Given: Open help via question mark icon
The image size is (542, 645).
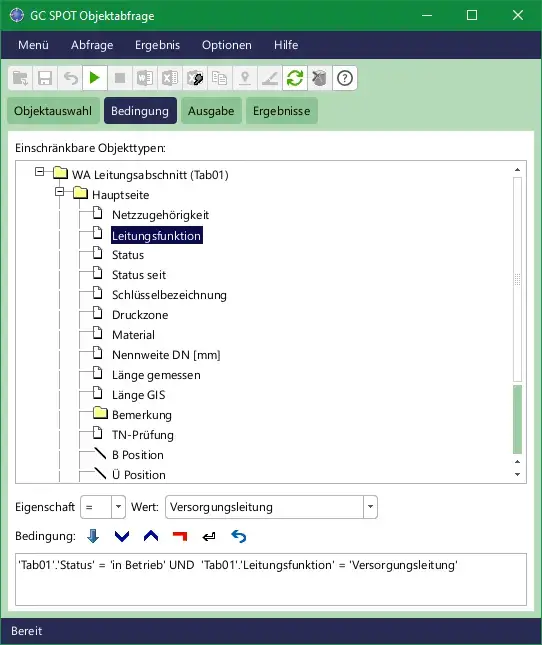Looking at the screenshot, I should click(345, 78).
